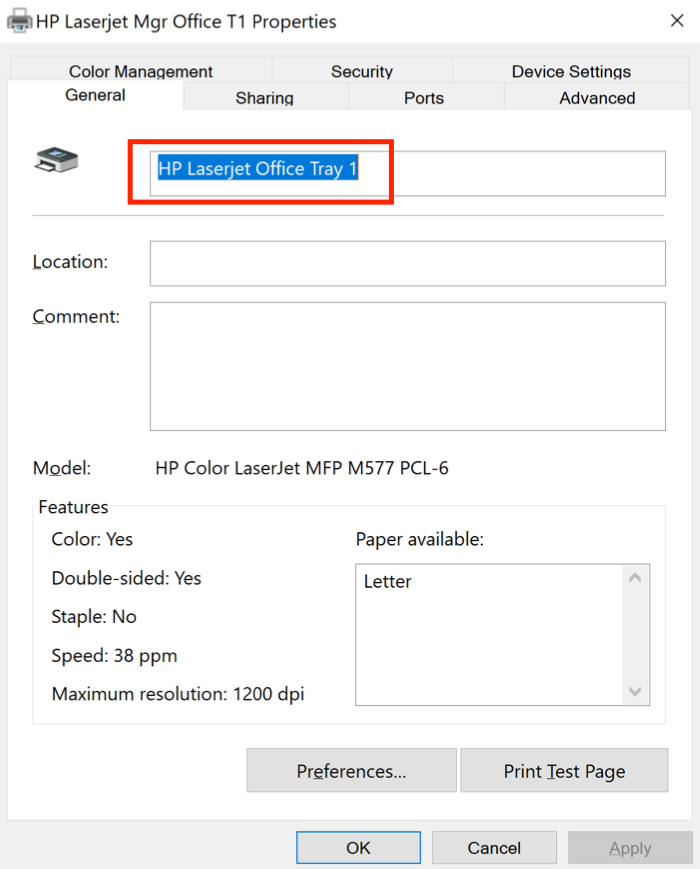Go to the Sharing tab
This screenshot has height=869, width=700.
(265, 98)
